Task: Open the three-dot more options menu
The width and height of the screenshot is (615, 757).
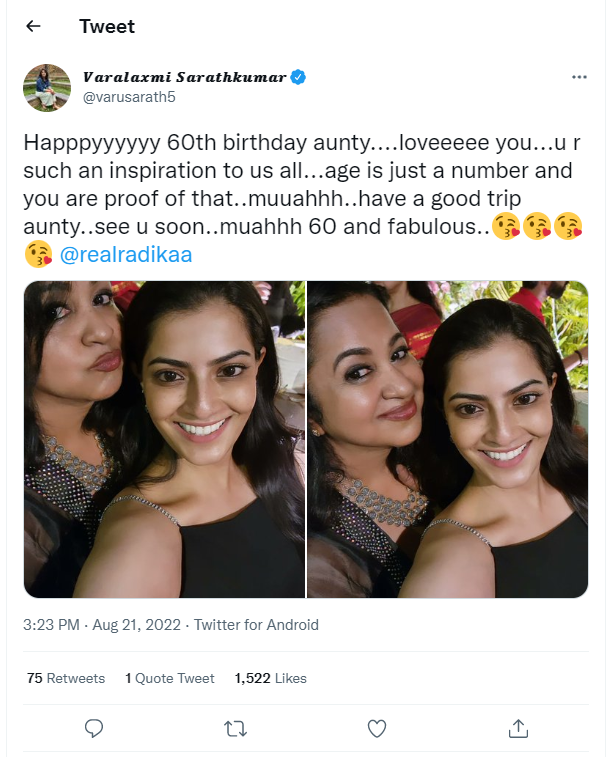Action: tap(579, 77)
